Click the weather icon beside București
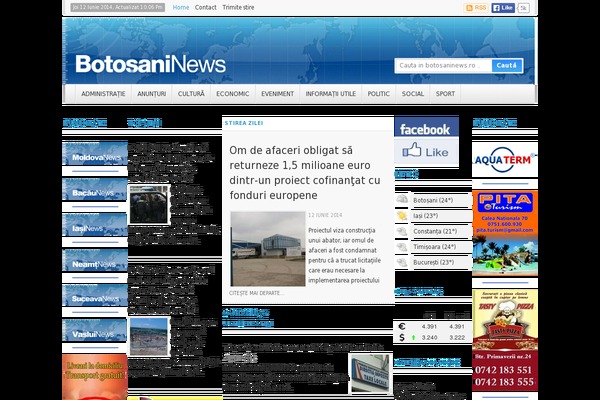The image size is (600, 400). point(402,263)
